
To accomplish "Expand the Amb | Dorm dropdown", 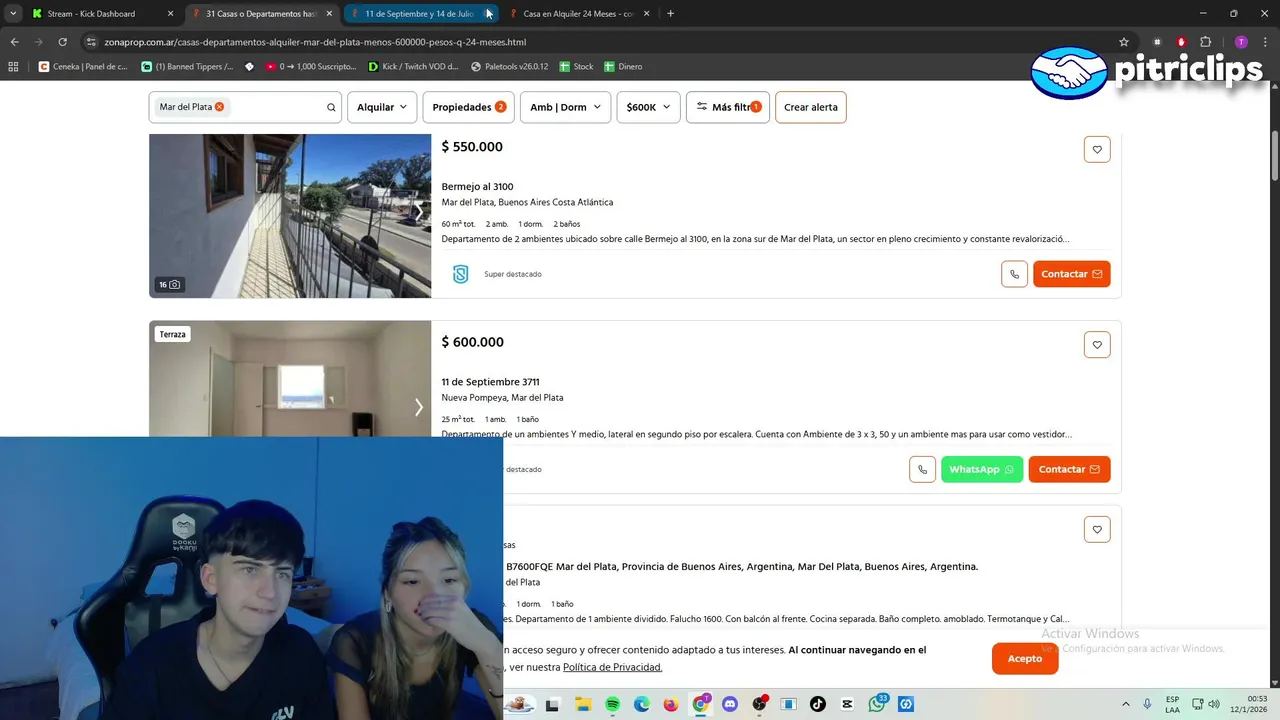I will (x=565, y=107).
